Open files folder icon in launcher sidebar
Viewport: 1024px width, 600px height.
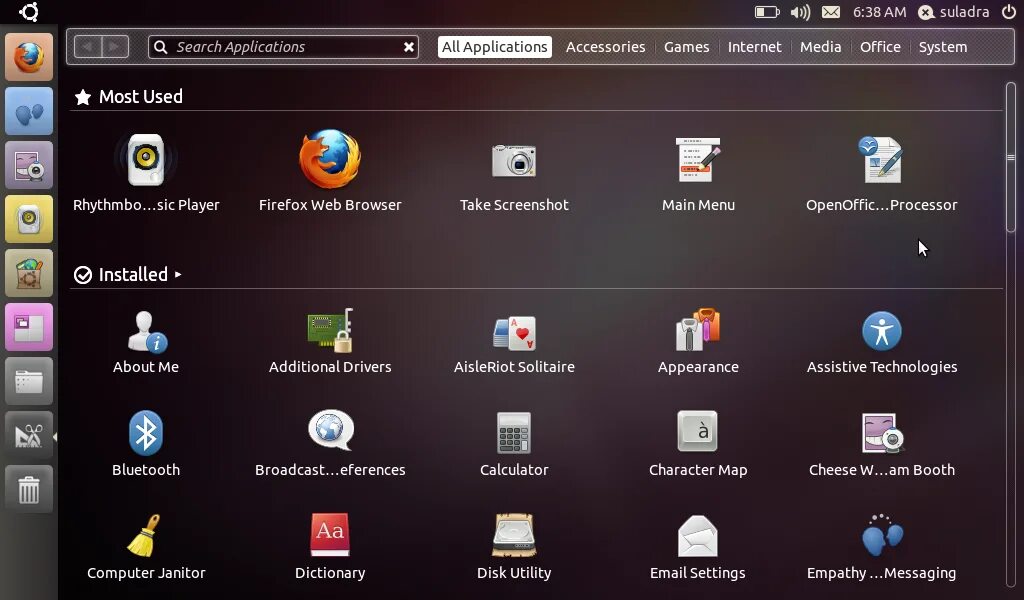29,381
